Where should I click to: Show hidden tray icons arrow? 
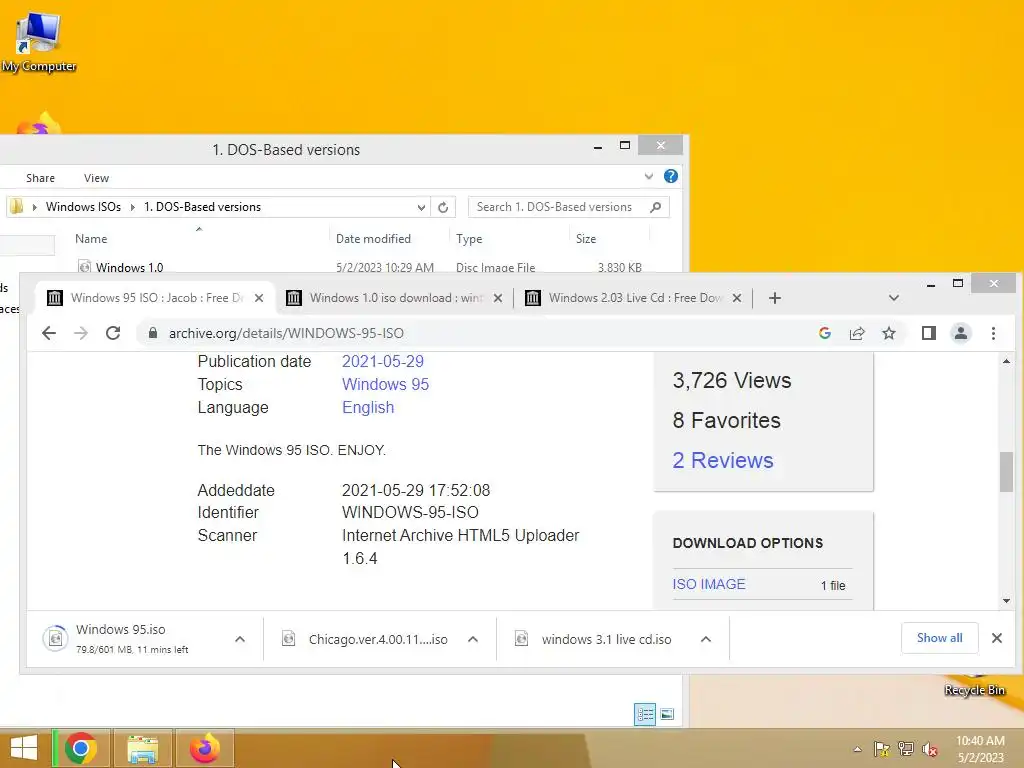point(857,749)
